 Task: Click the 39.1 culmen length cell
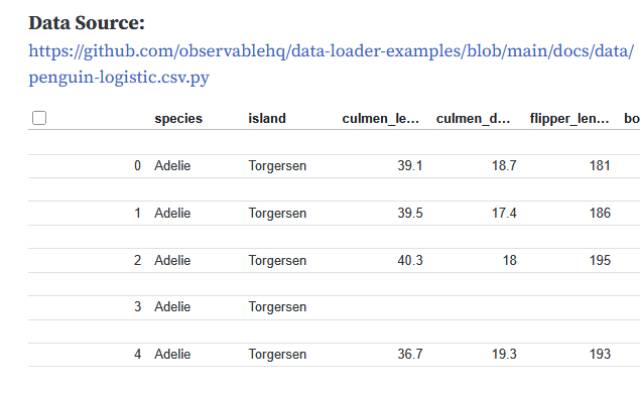[410, 166]
